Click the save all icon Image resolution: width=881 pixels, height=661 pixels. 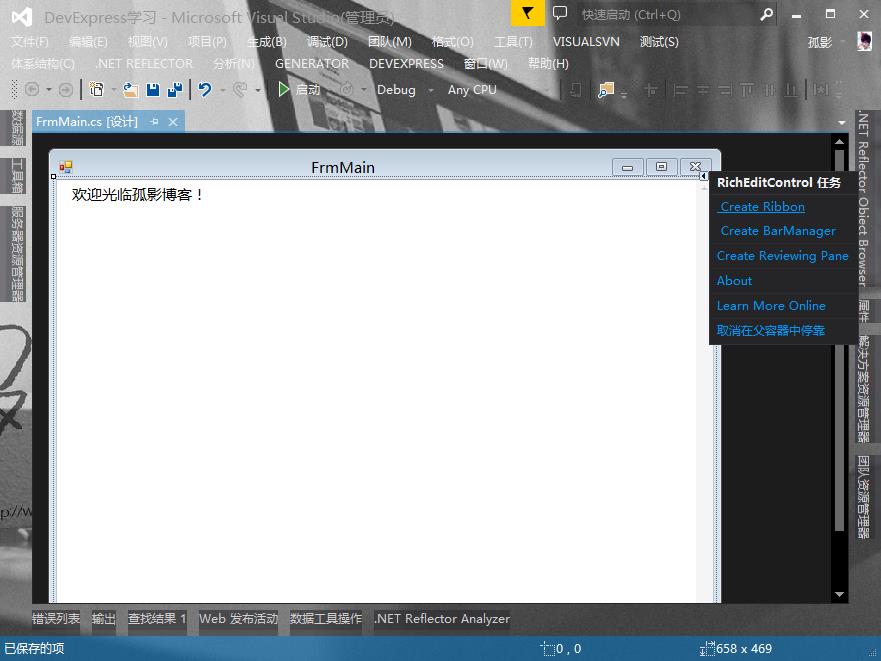pyautogui.click(x=175, y=90)
